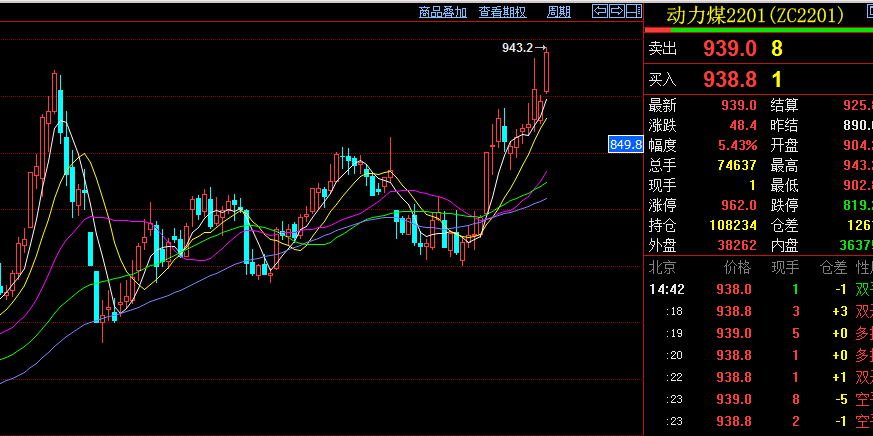Image resolution: width=873 pixels, height=436 pixels.
Task: Click the 北京 time column header
Action: pos(662,267)
